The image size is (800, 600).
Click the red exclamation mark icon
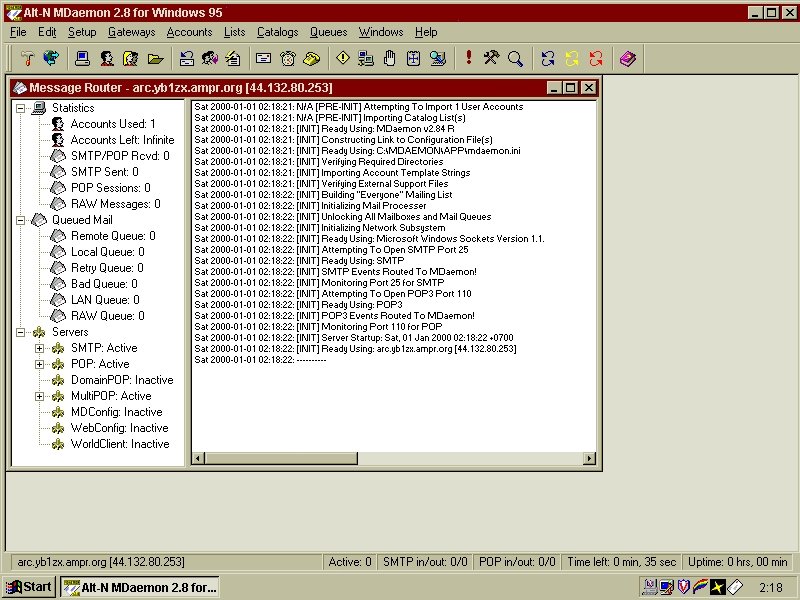coord(468,58)
